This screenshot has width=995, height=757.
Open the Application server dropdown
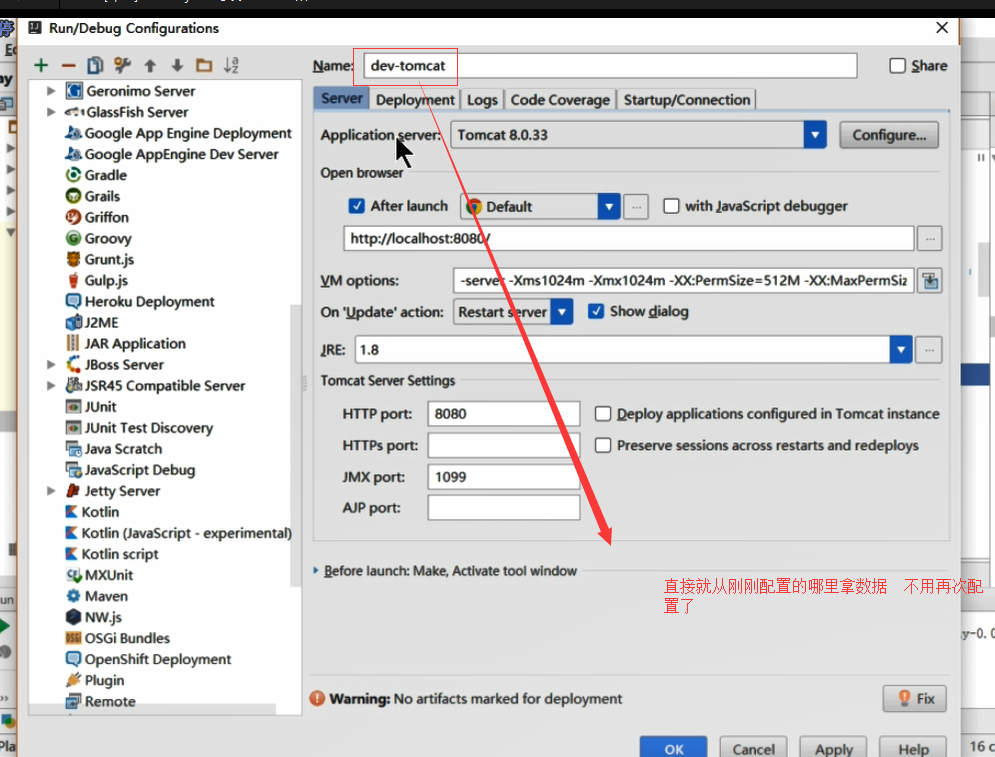click(815, 135)
